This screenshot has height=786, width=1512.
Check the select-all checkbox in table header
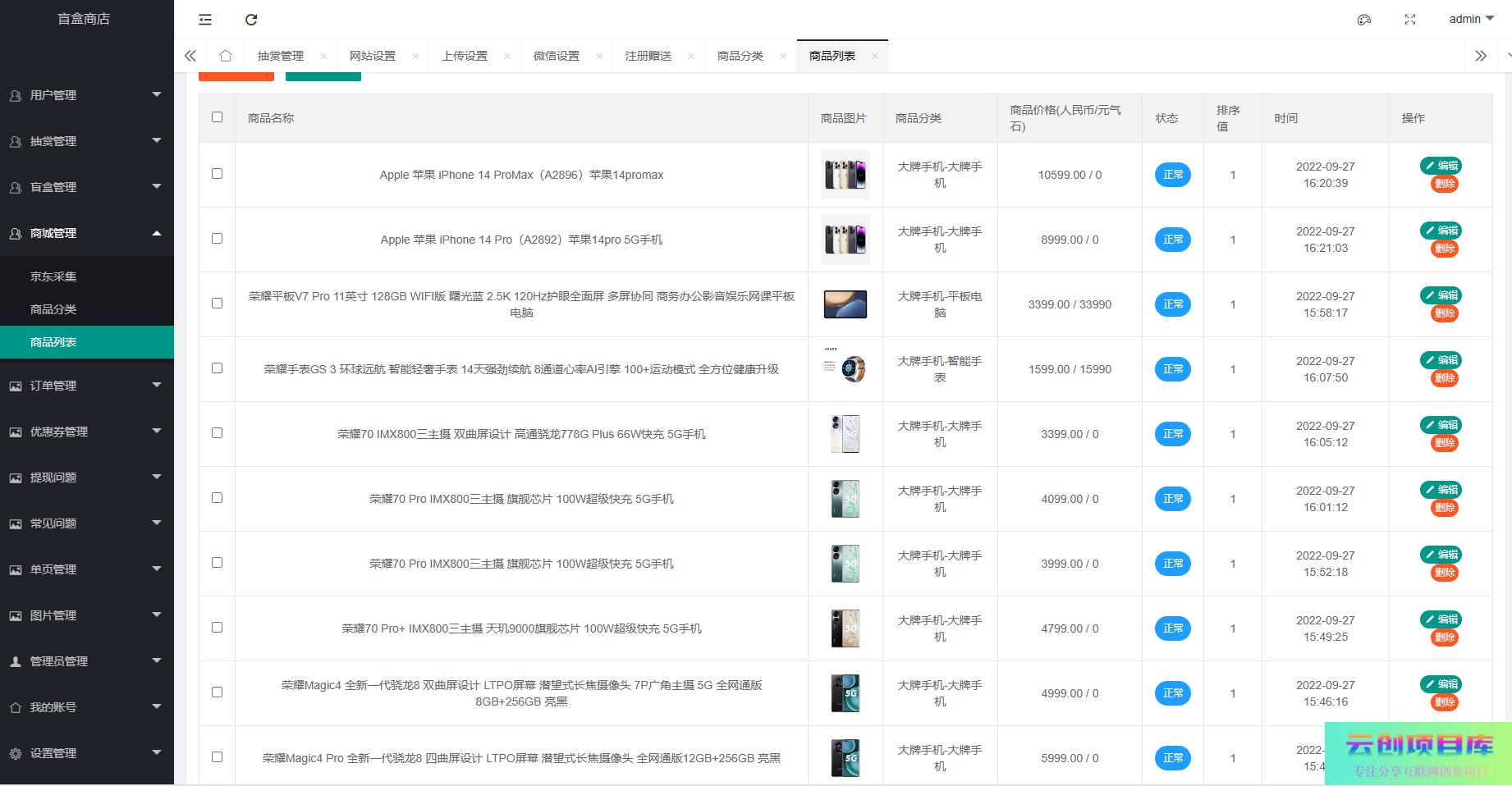pos(217,117)
